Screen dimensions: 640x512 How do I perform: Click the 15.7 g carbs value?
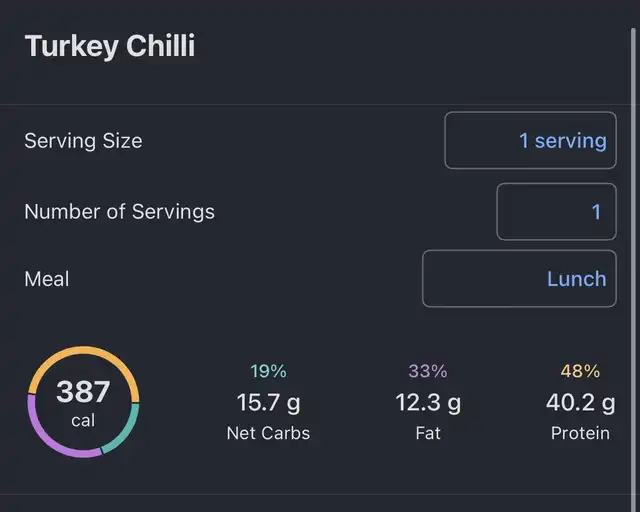click(x=268, y=403)
